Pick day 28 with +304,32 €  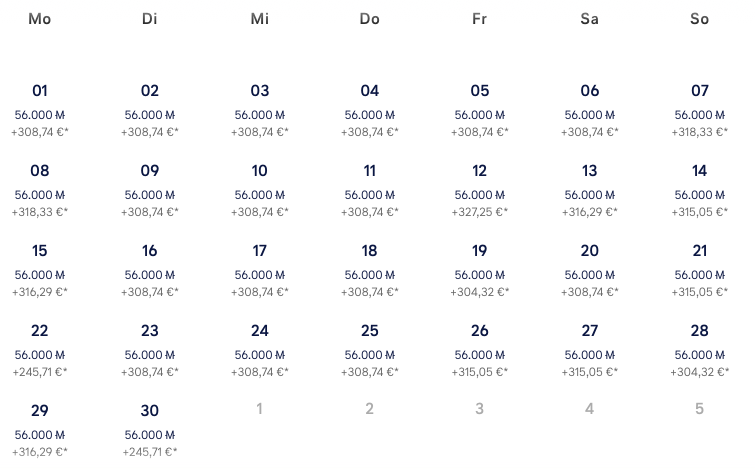pyautogui.click(x=699, y=350)
